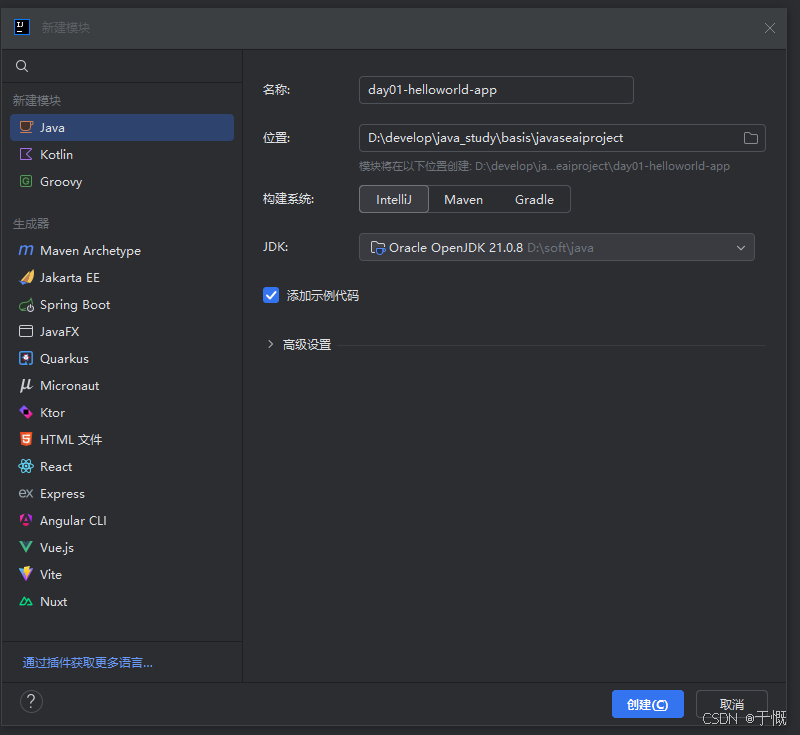Screen dimensions: 800x735
Task: Choose the Kotlin language icon
Action: (26, 154)
